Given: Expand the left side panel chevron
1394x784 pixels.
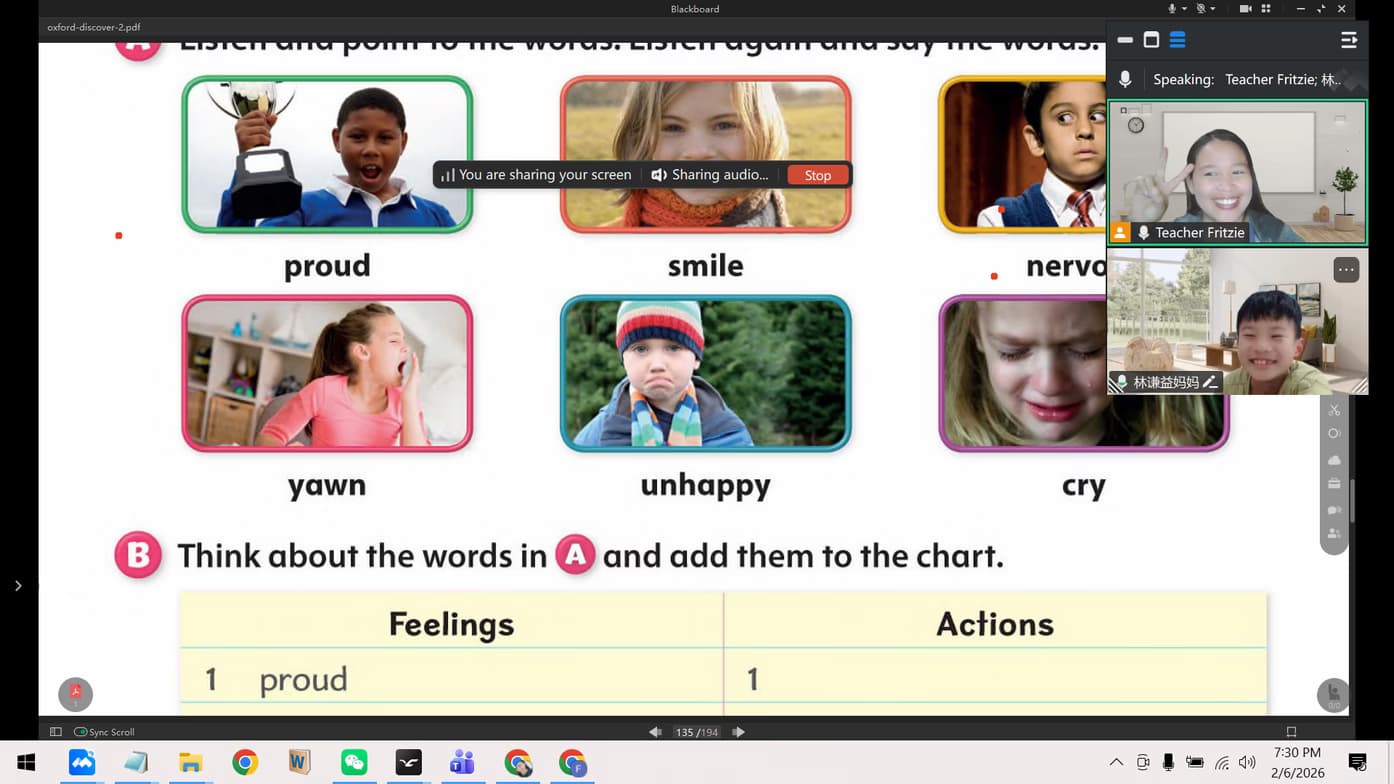Looking at the screenshot, I should click(x=18, y=586).
